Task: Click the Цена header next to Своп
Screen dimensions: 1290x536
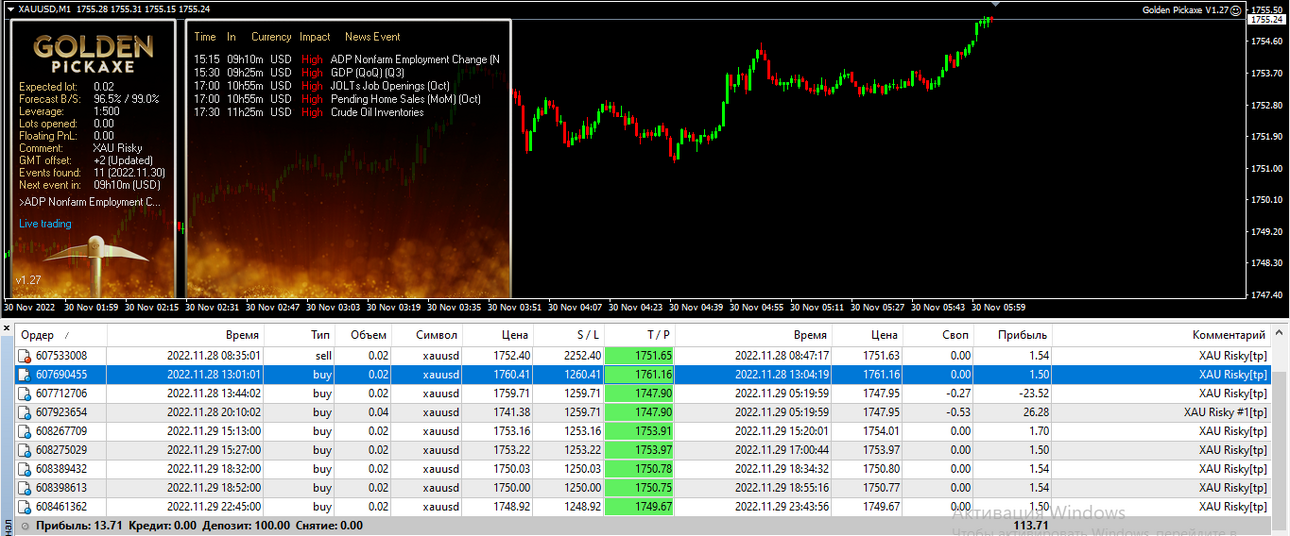Action: pos(868,335)
